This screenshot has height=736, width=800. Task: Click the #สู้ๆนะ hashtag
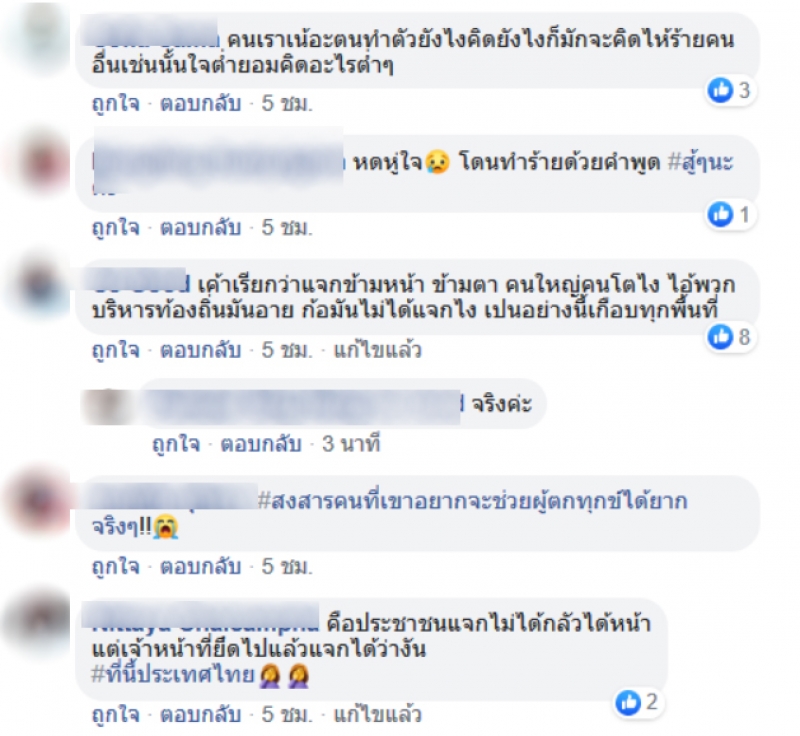(x=701, y=162)
